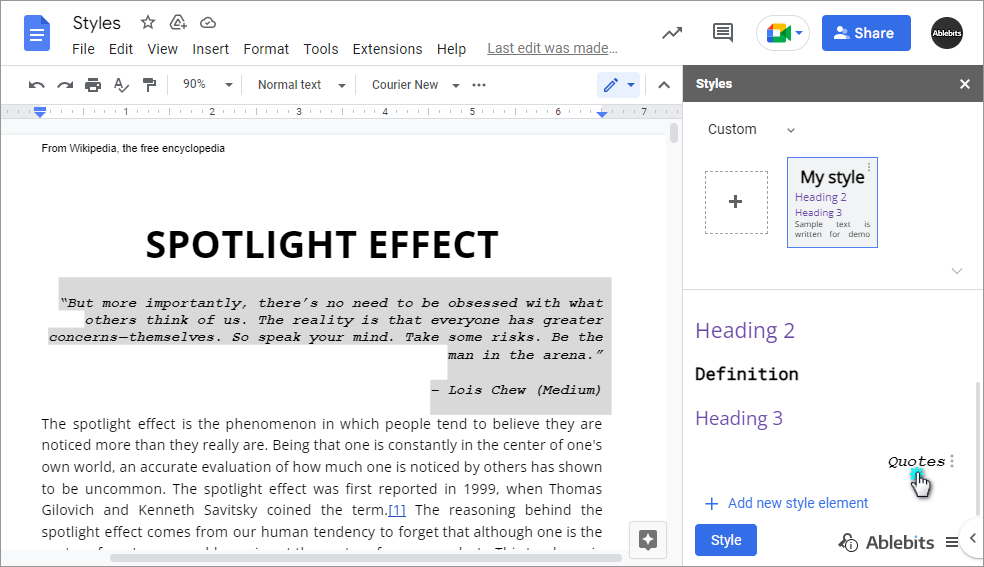Select the My style thumbnail
The image size is (984, 567).
[x=832, y=203]
